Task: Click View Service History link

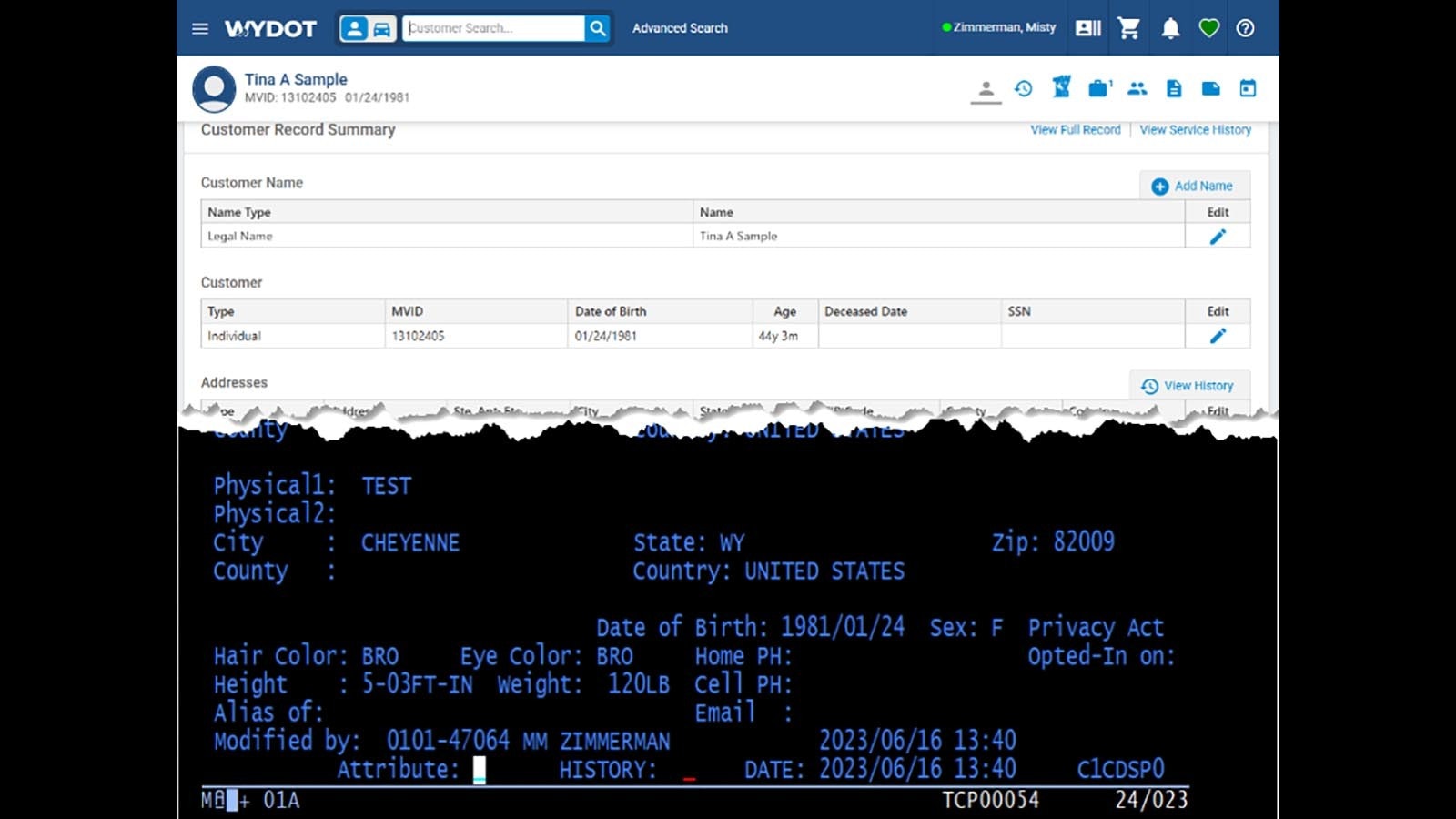Action: point(1195,130)
